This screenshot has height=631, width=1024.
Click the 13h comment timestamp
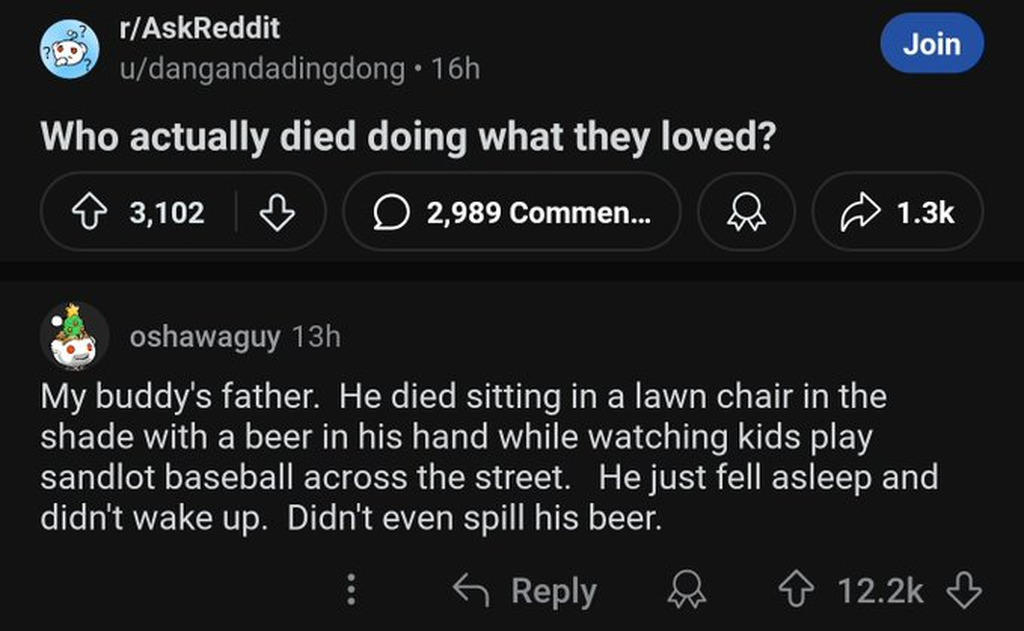click(x=316, y=337)
